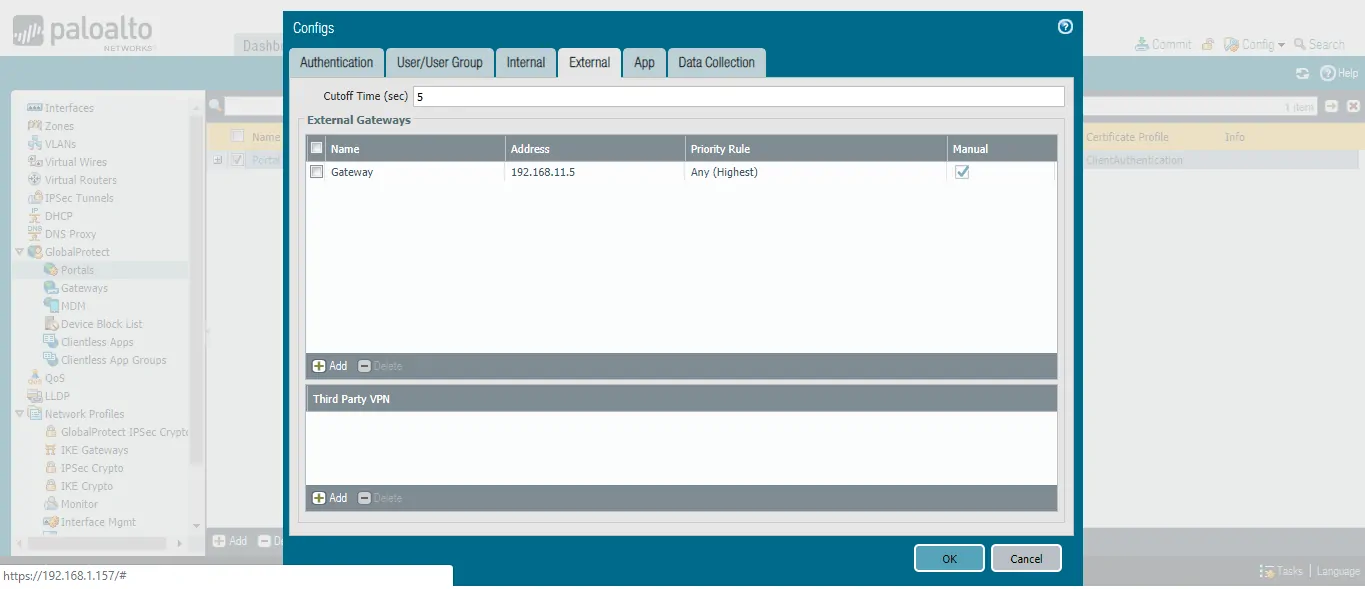This screenshot has height=589, width=1365.
Task: Collapse the GlobalProtect tree node
Action: pyautogui.click(x=19, y=252)
